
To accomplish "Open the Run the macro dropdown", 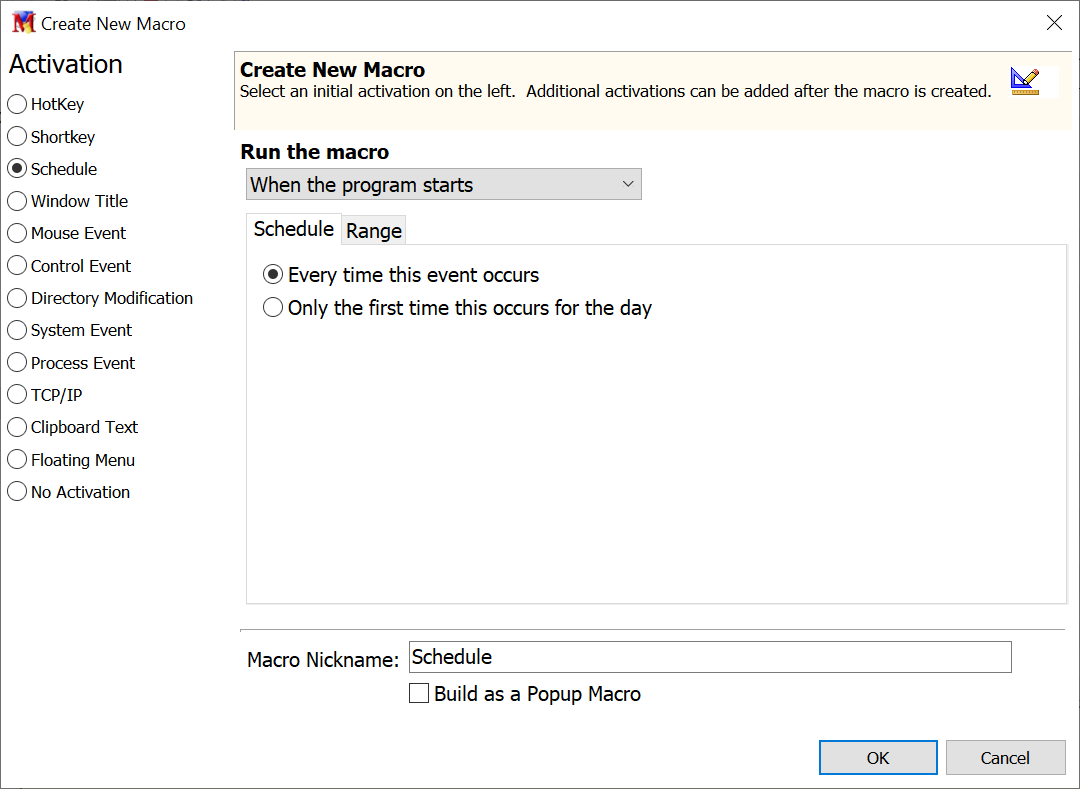I will (x=443, y=185).
